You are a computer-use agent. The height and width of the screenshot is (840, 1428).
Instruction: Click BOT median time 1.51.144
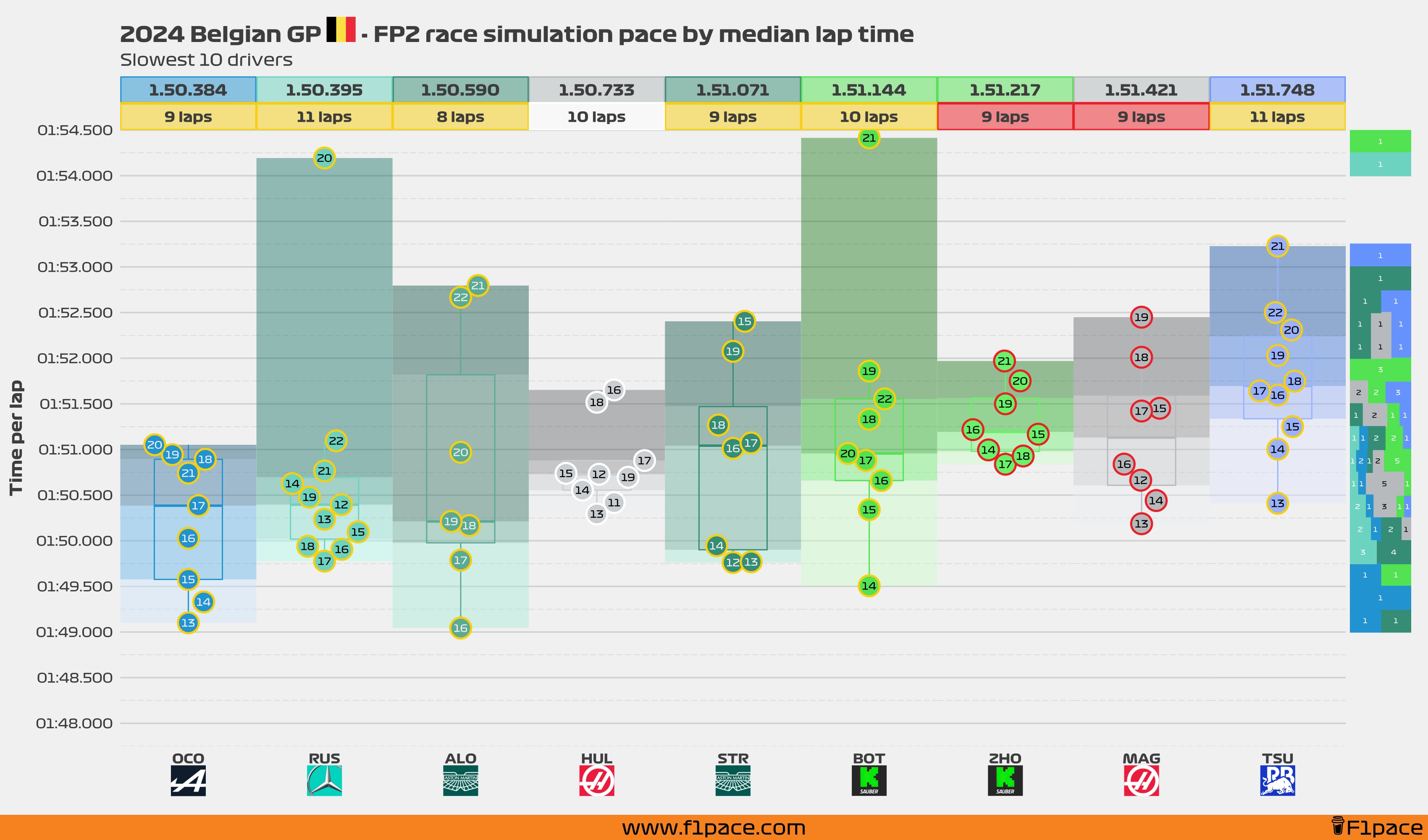click(x=869, y=89)
